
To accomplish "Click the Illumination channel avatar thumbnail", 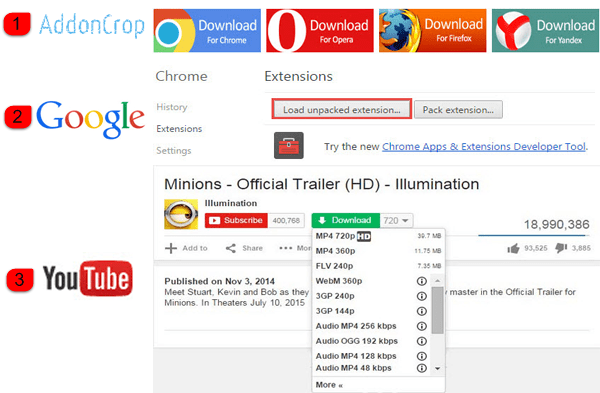I will coord(181,214).
